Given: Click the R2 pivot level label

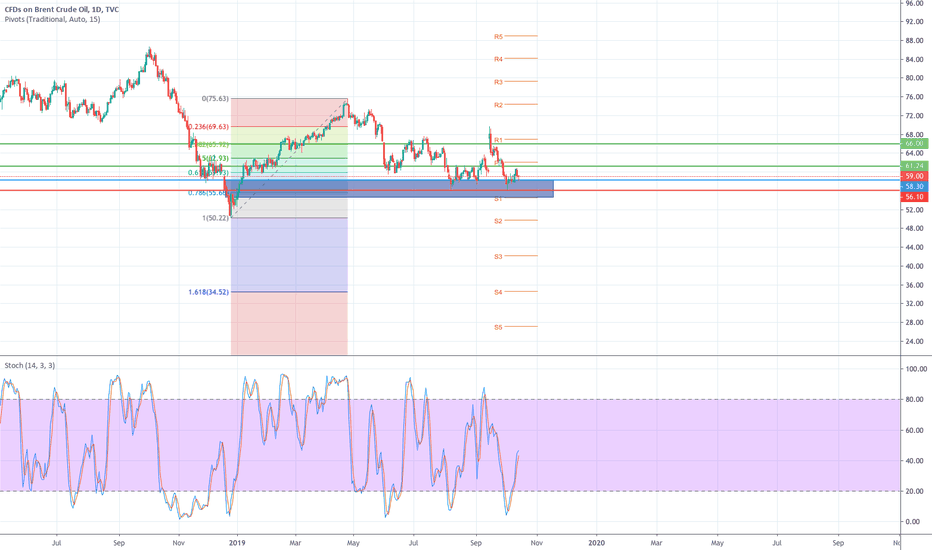Looking at the screenshot, I should tap(498, 105).
